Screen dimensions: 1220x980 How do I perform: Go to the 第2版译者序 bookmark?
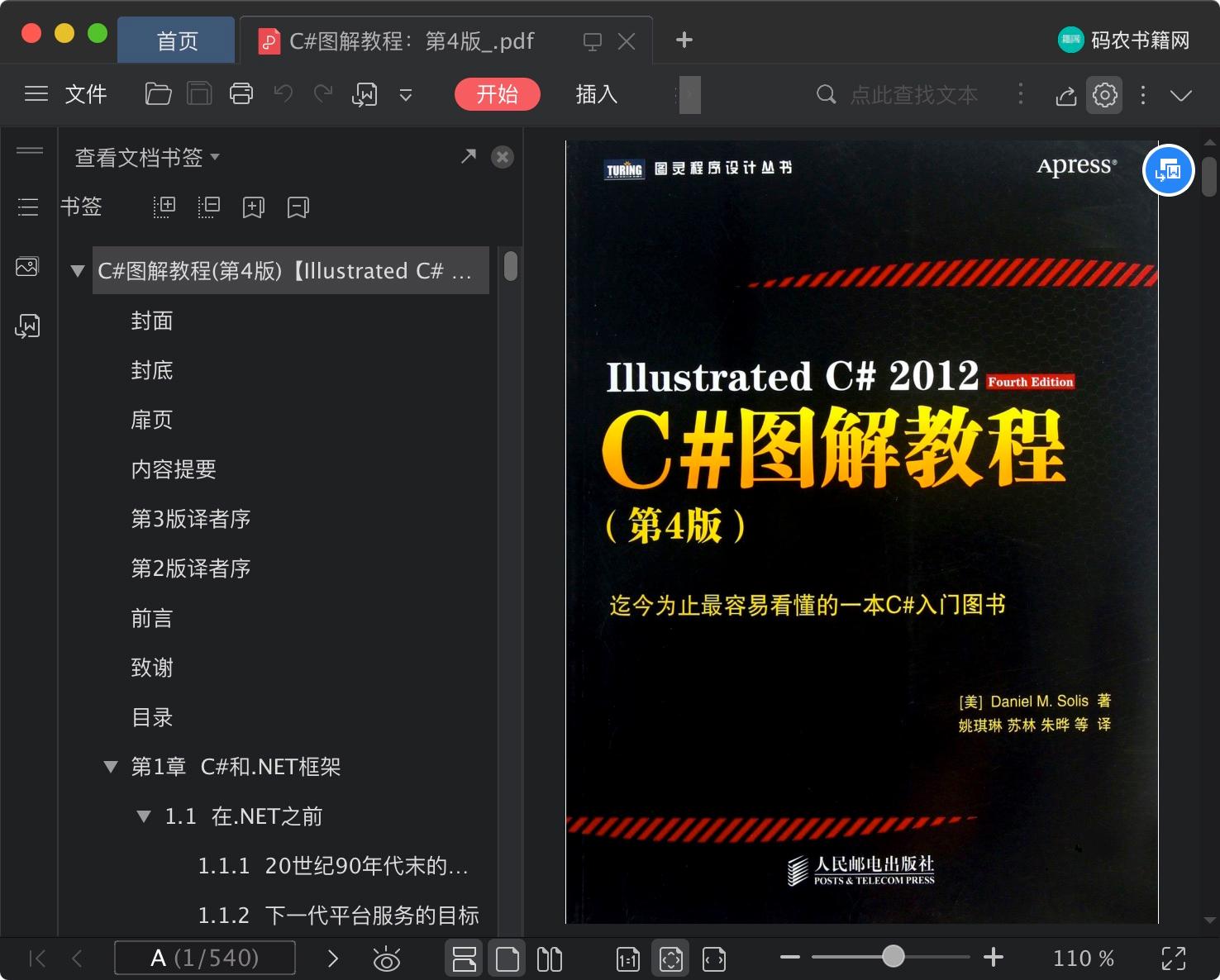click(191, 568)
